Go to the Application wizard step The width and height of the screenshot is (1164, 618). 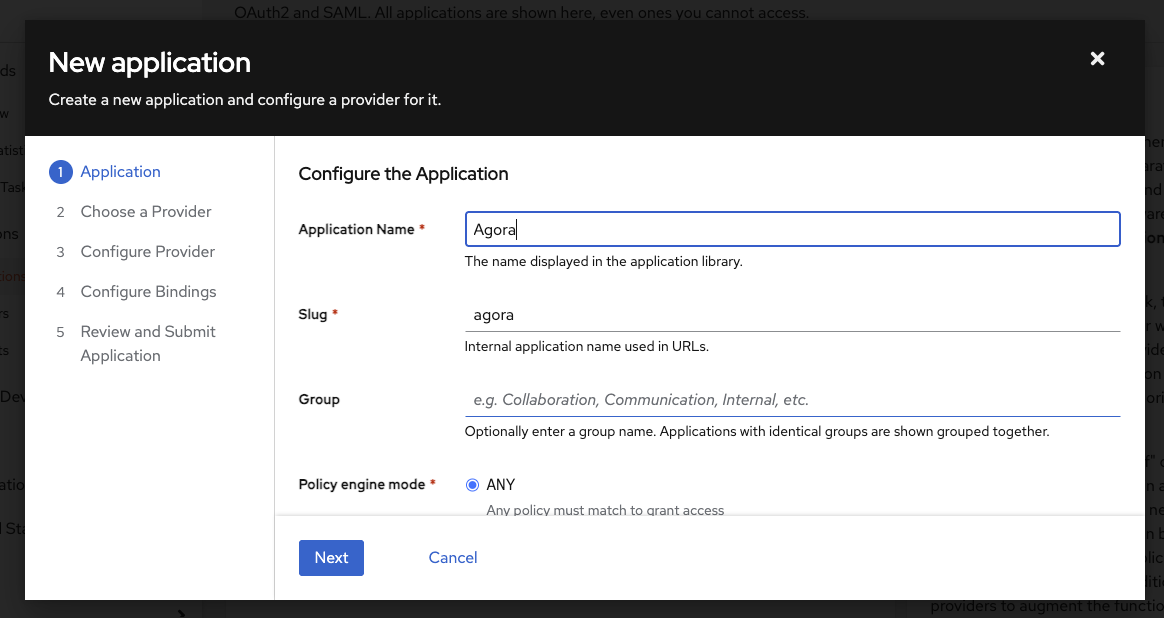coord(120,172)
